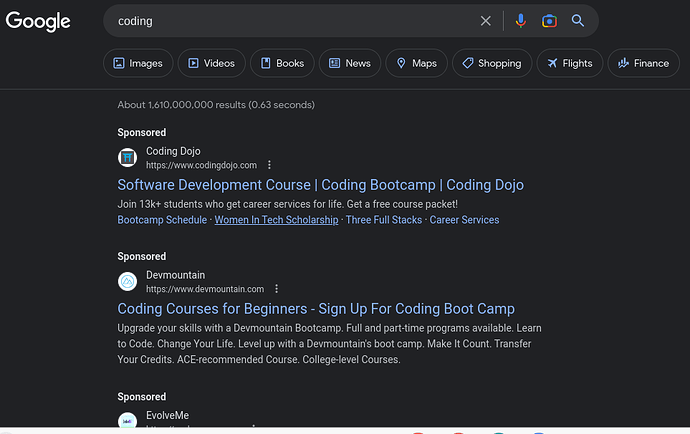Screen dimensions: 690x434
Task: Click the Coding Dojo favicon
Action: (128, 158)
